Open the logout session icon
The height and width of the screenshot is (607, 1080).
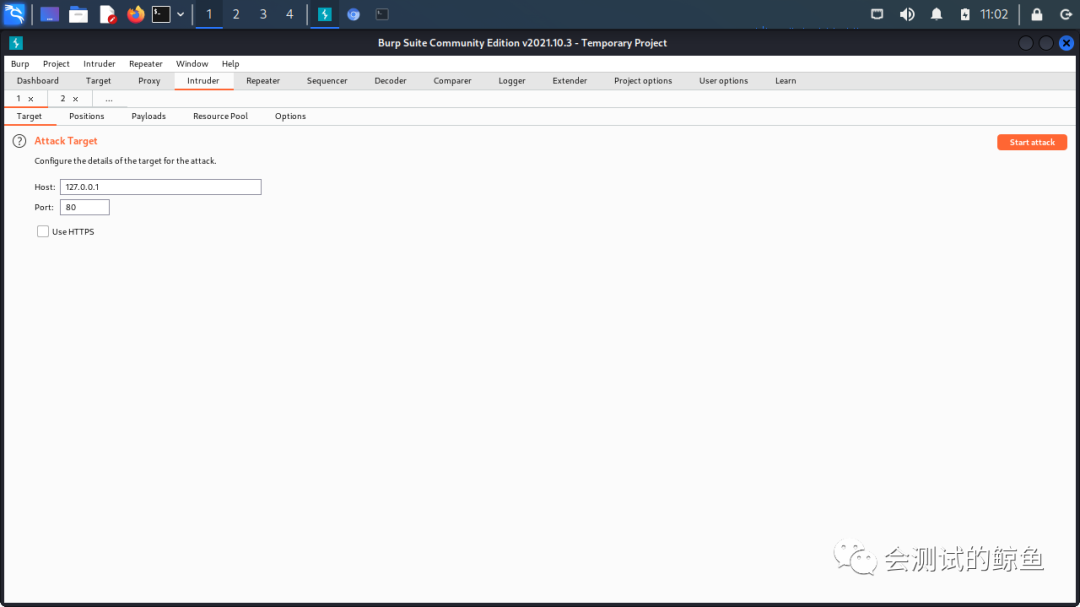(x=1066, y=14)
